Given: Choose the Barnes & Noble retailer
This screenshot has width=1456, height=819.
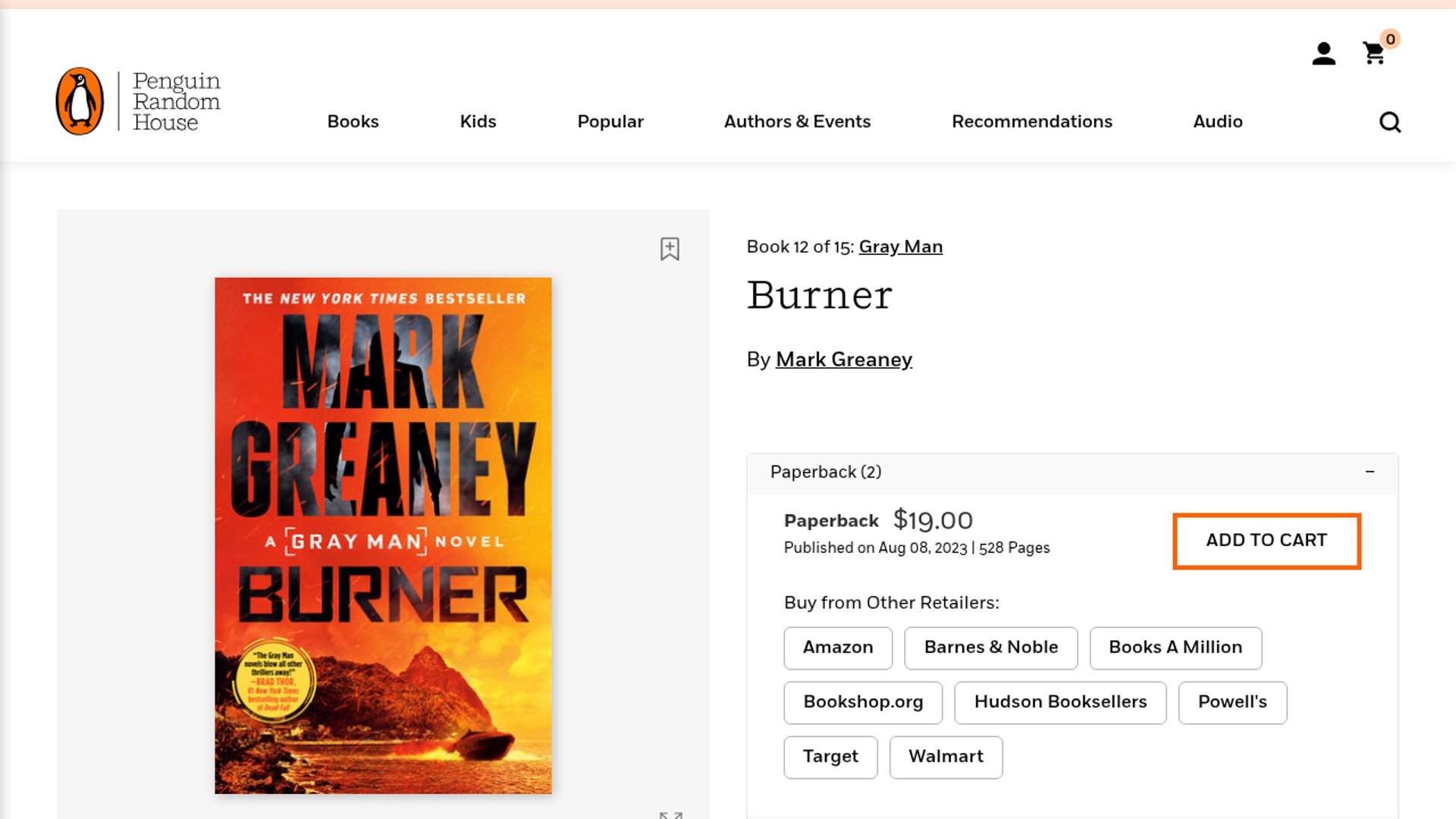Looking at the screenshot, I should coord(990,648).
